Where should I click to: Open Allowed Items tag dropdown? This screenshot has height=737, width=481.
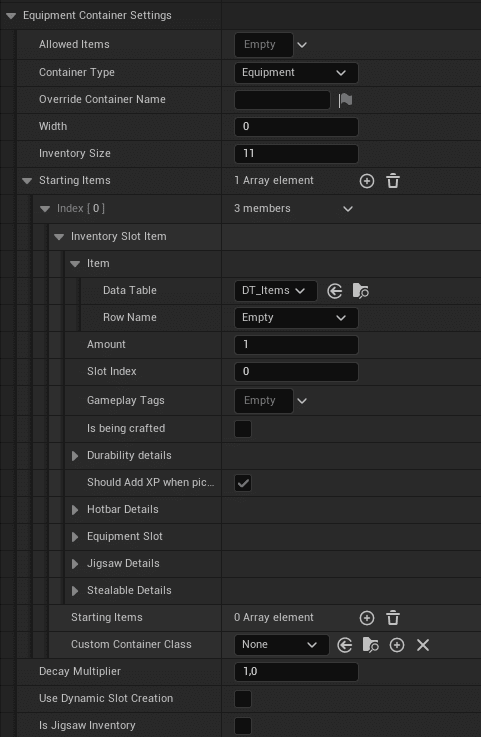click(302, 45)
